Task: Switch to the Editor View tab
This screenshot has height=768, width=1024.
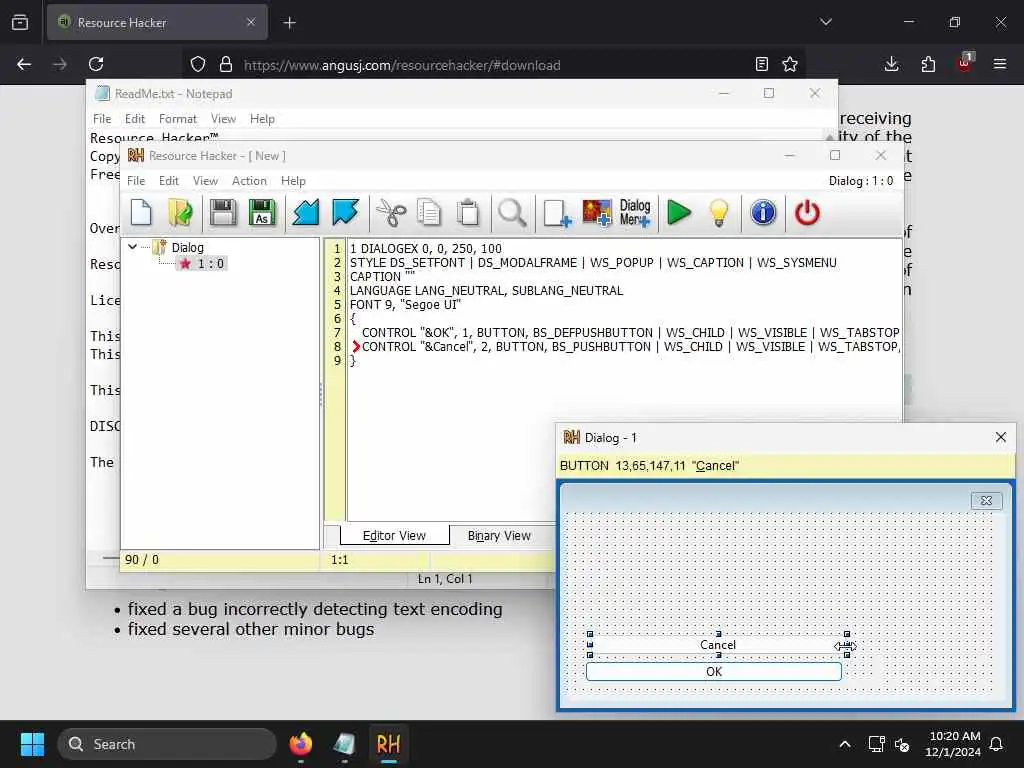Action: (x=394, y=536)
